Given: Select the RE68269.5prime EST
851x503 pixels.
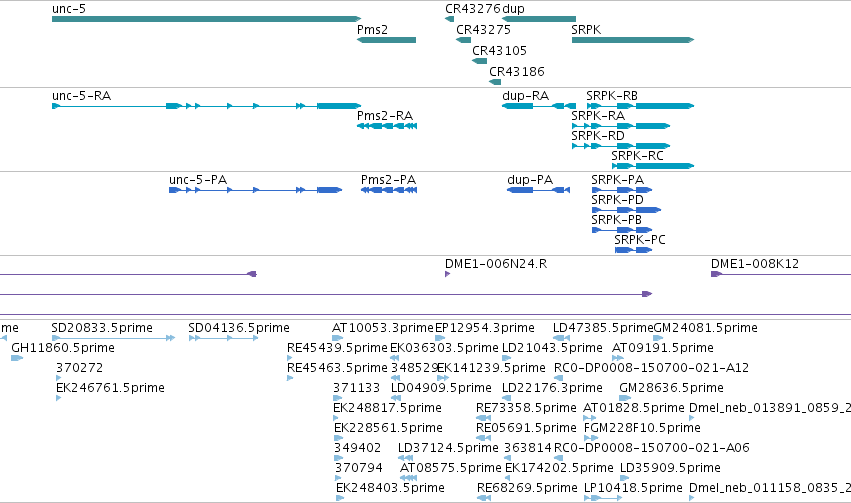Looking at the screenshot, I should point(484,499).
